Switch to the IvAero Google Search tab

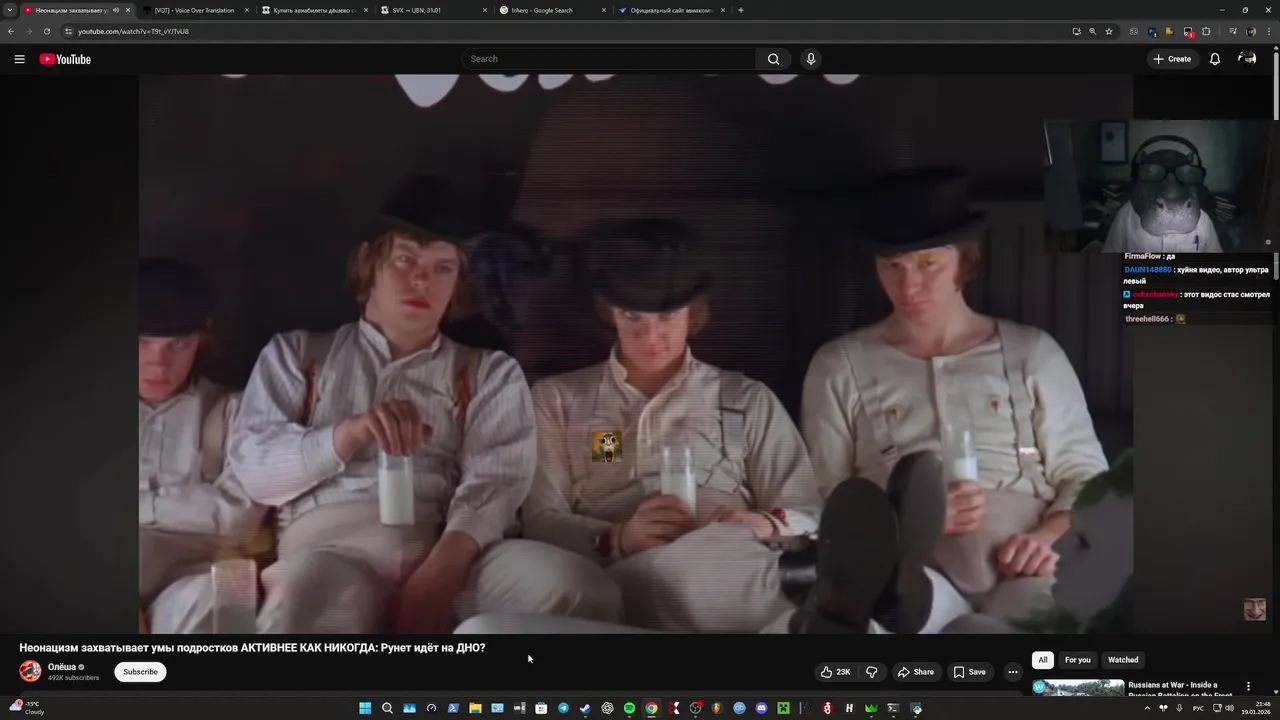point(551,10)
